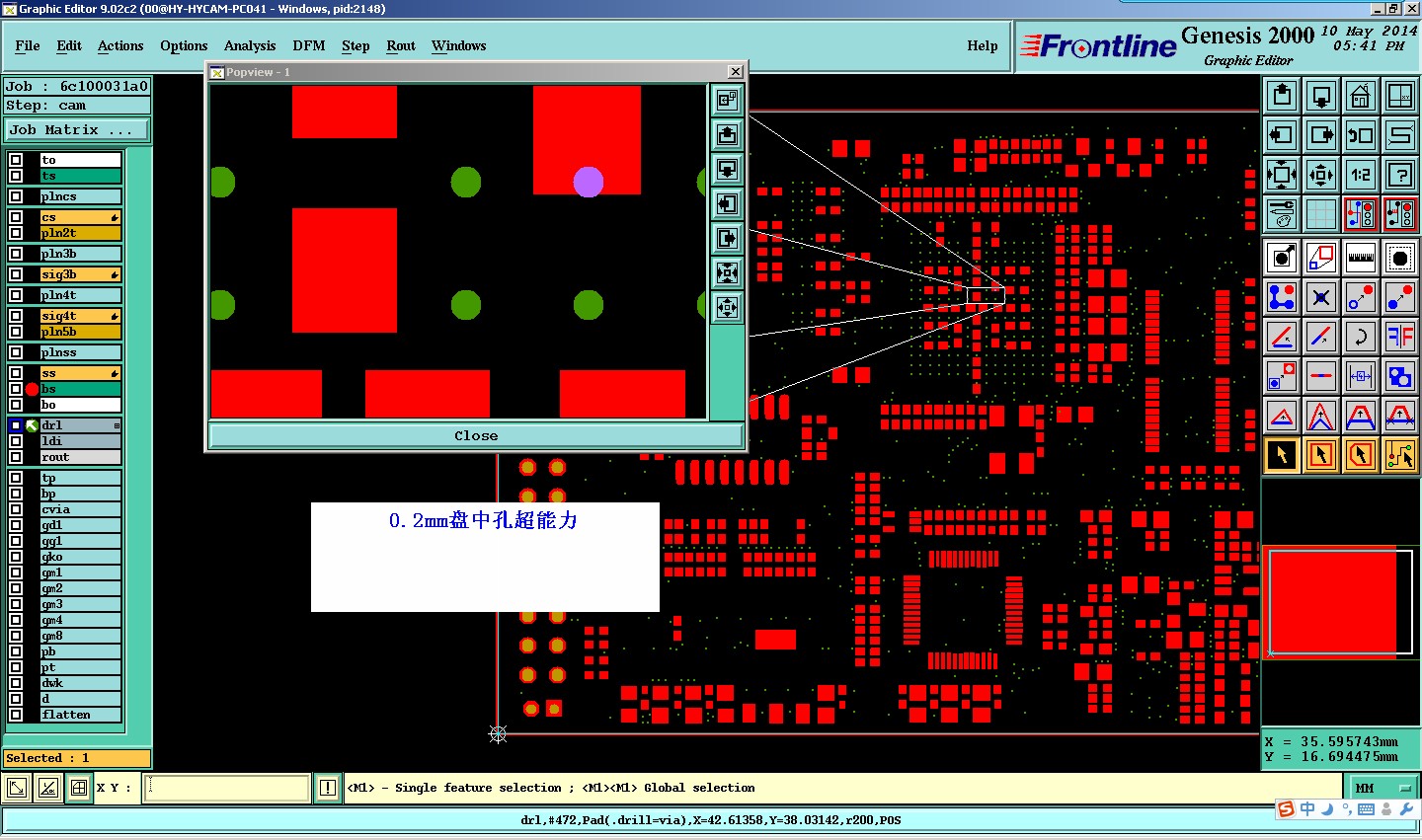Expand the drl layer small marker
This screenshot has width=1422, height=840.
[x=117, y=425]
